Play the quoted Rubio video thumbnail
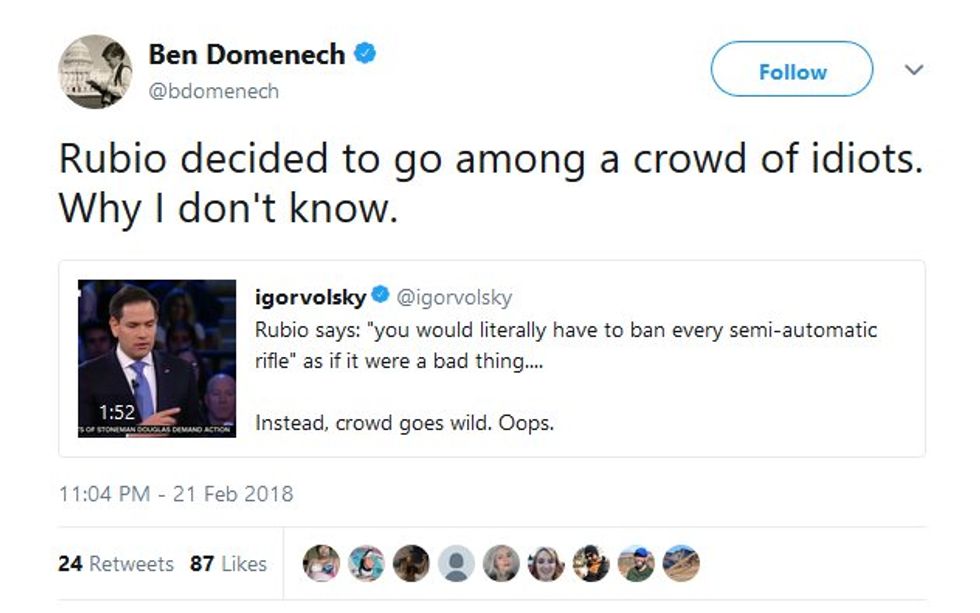Viewport: 980px width, 613px height. coord(158,358)
